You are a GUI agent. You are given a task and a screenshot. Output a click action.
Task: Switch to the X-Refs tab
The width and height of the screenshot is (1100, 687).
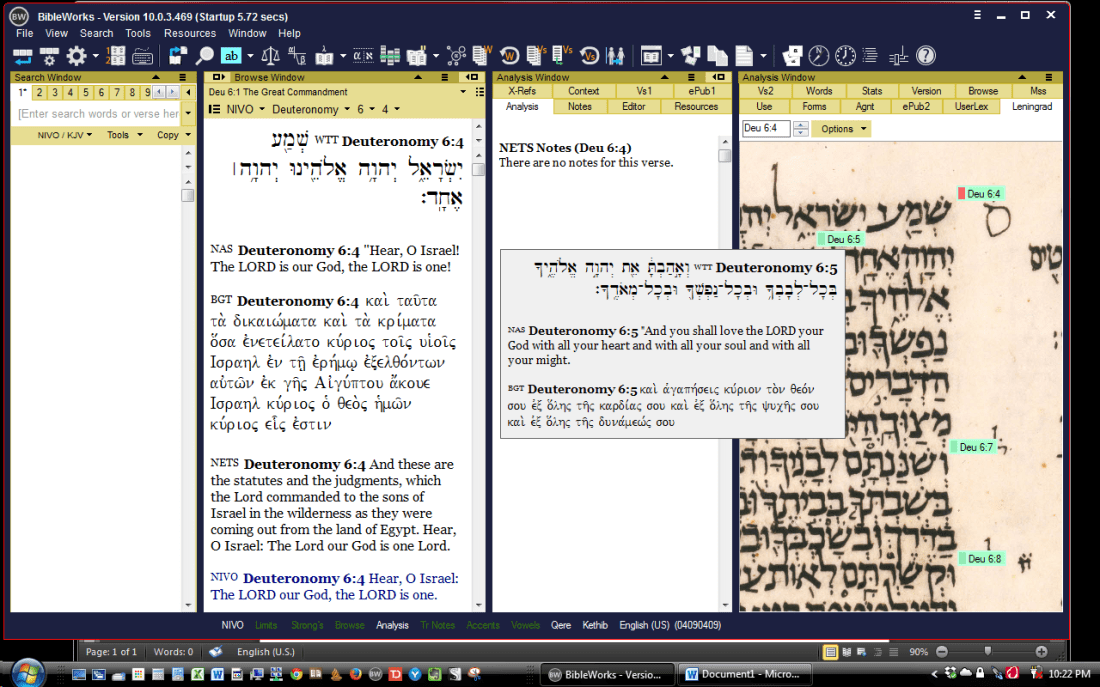pyautogui.click(x=521, y=91)
